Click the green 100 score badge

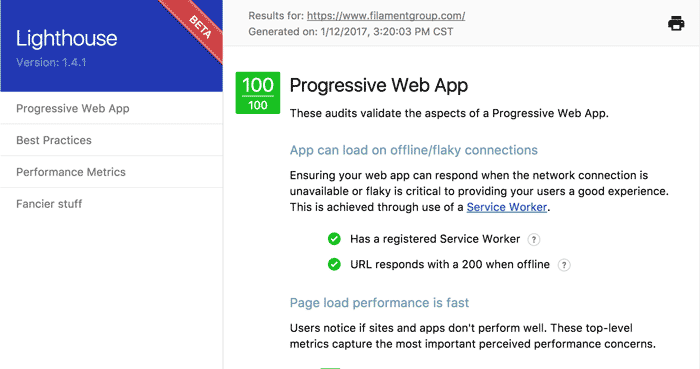tap(258, 93)
